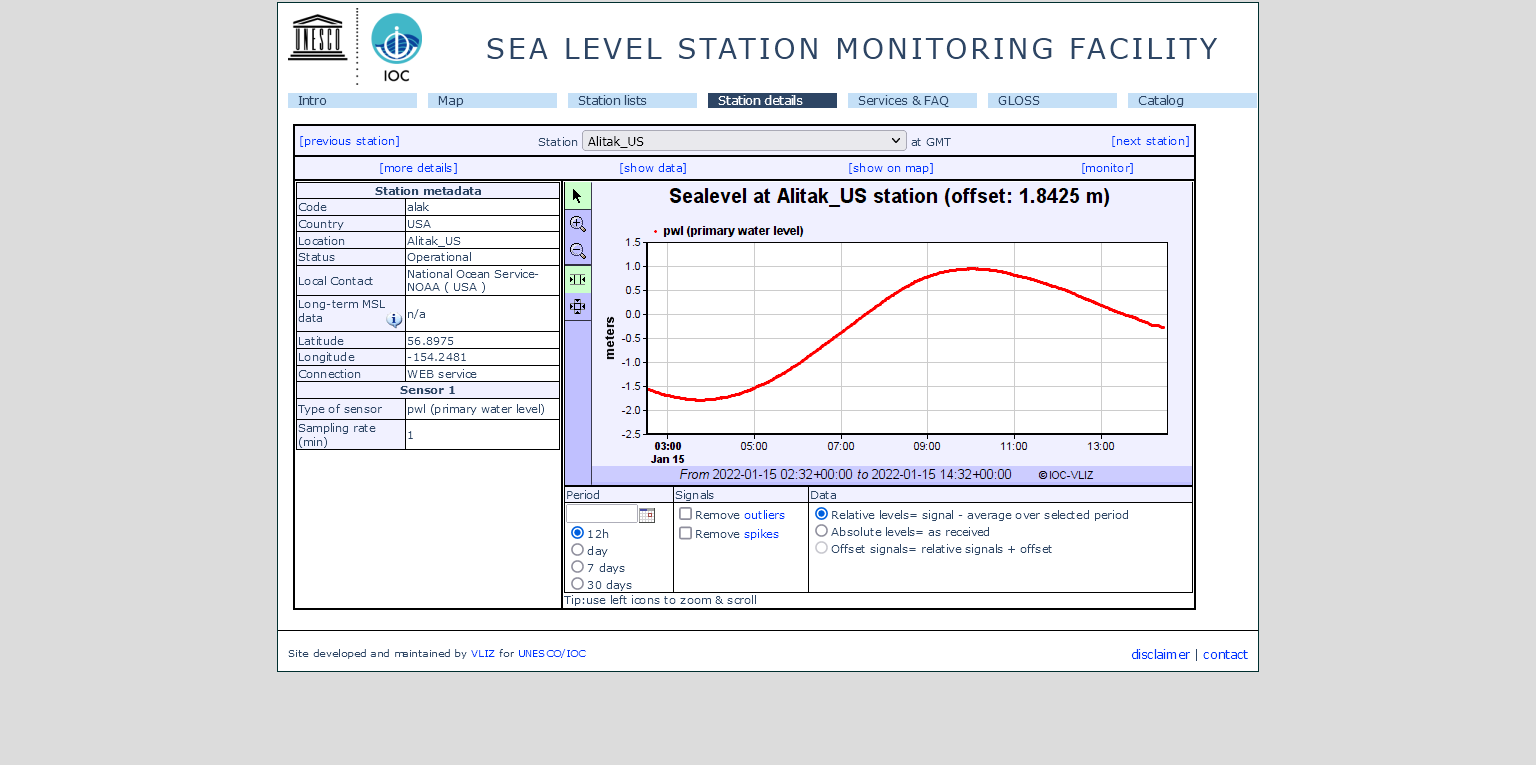
Task: Switch to the Station details tab
Action: (x=772, y=101)
